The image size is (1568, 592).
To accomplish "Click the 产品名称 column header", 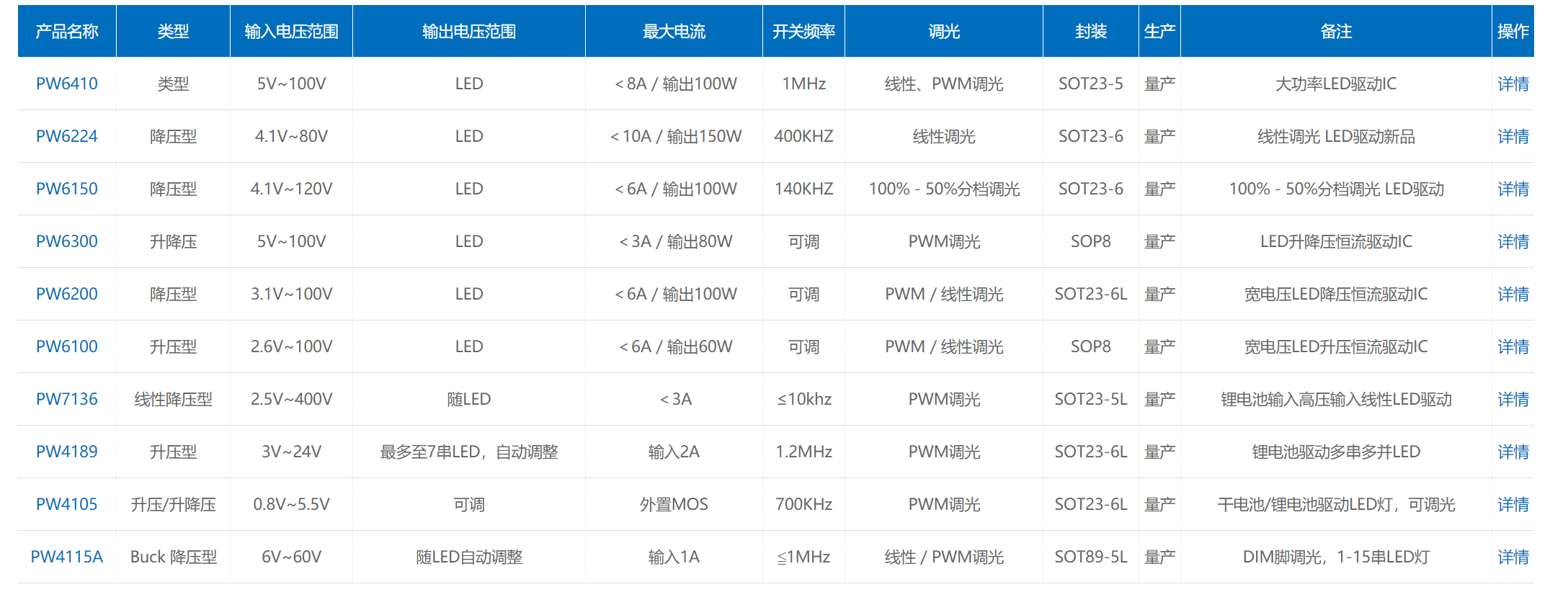I will click(x=67, y=31).
